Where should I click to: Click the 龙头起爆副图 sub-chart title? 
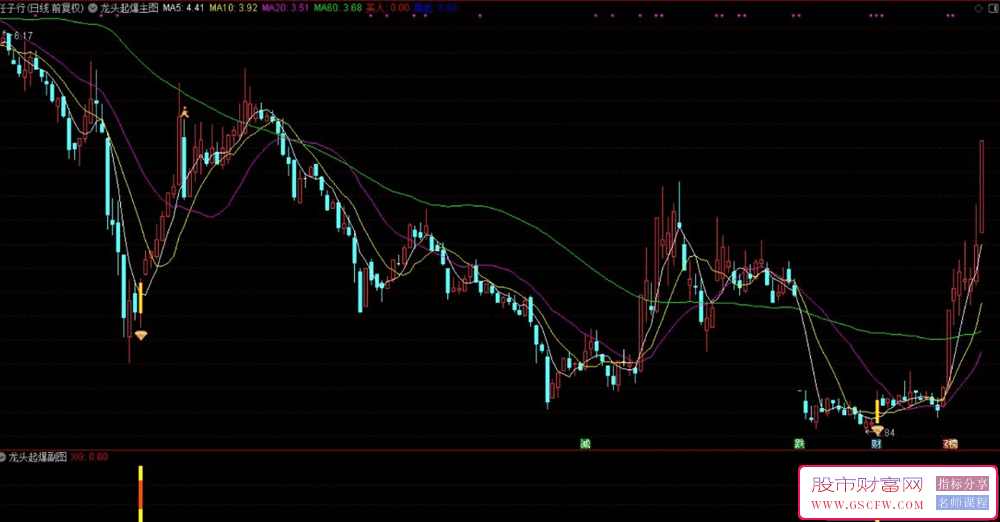38,457
